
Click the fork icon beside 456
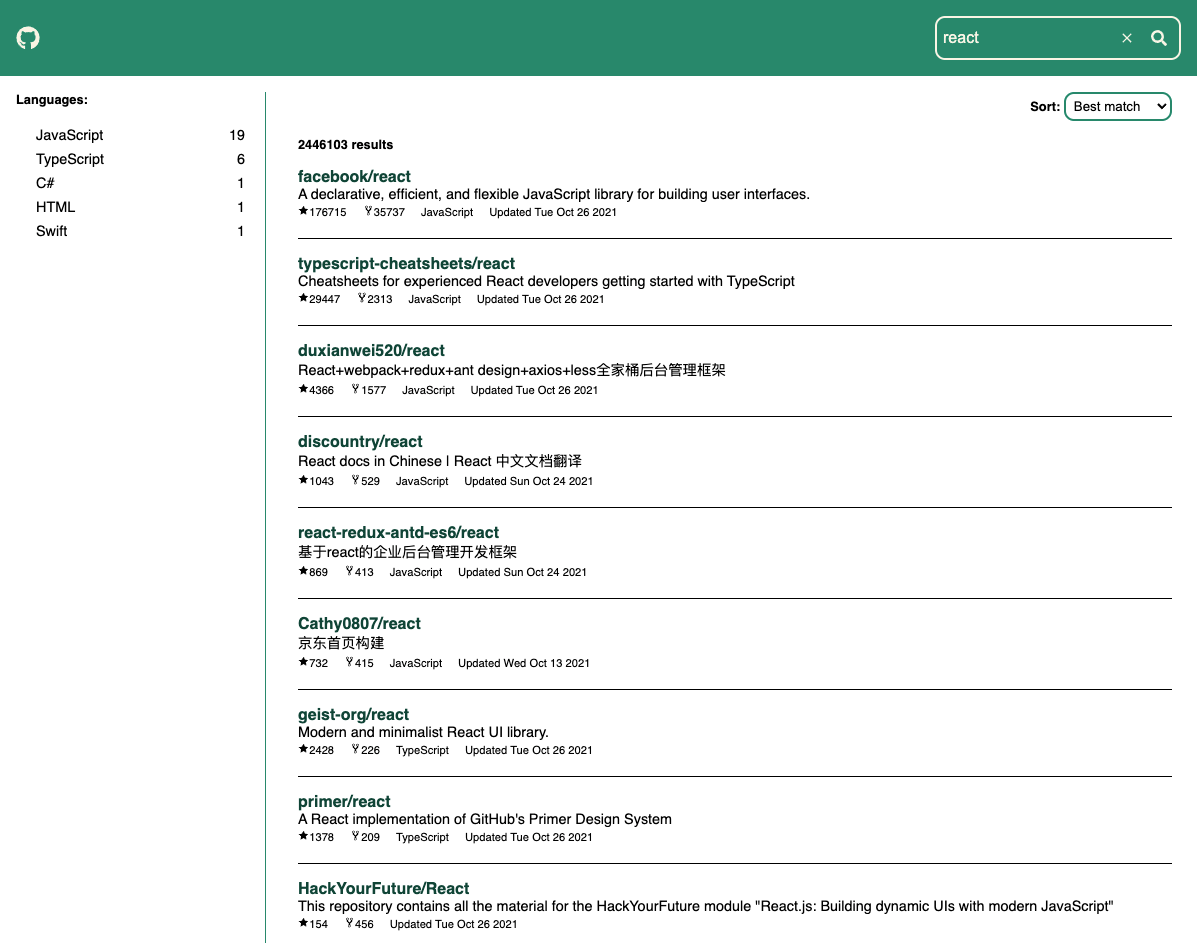click(350, 922)
